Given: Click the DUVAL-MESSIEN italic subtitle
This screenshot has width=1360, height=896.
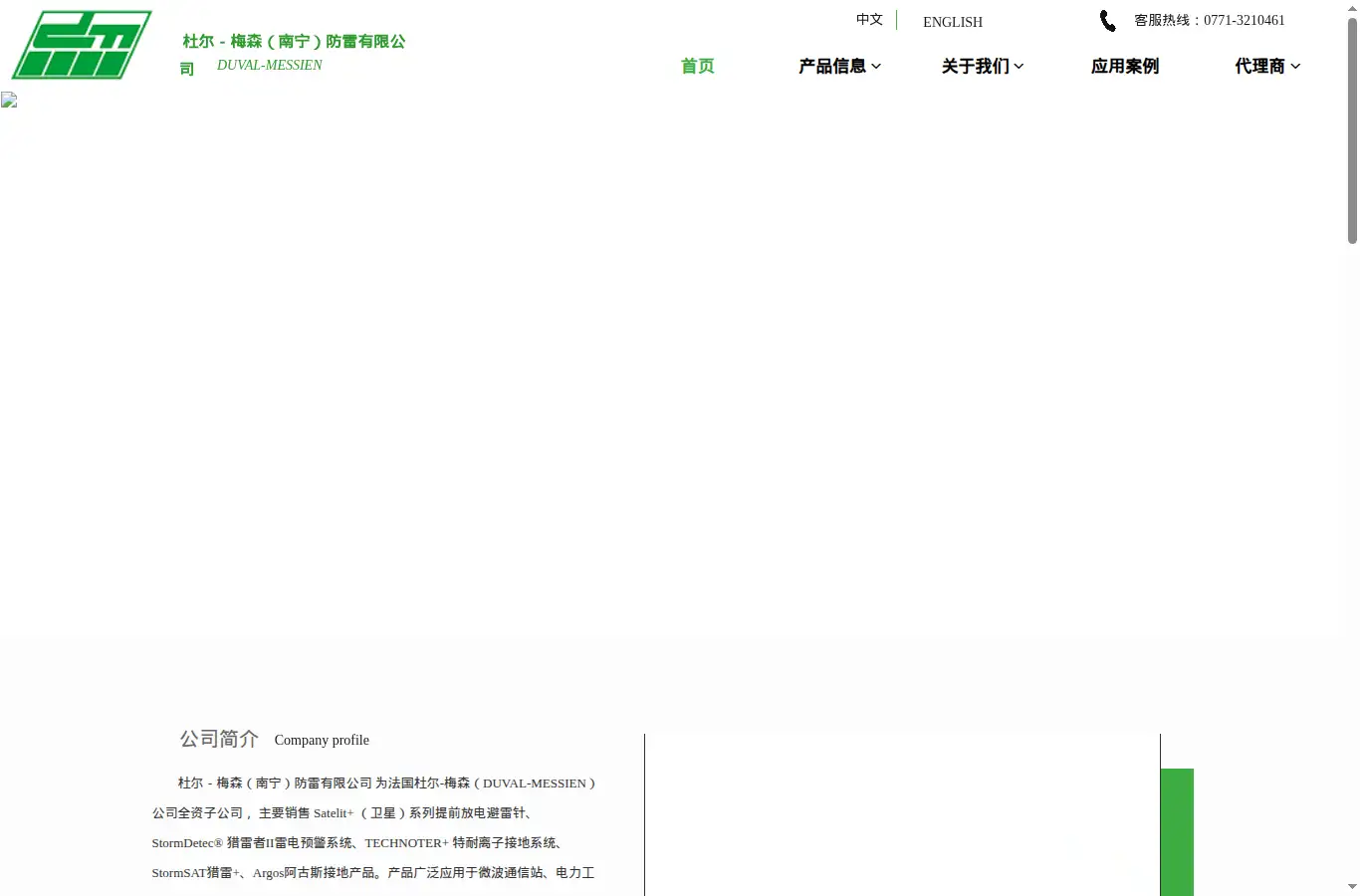Looking at the screenshot, I should pyautogui.click(x=270, y=65).
